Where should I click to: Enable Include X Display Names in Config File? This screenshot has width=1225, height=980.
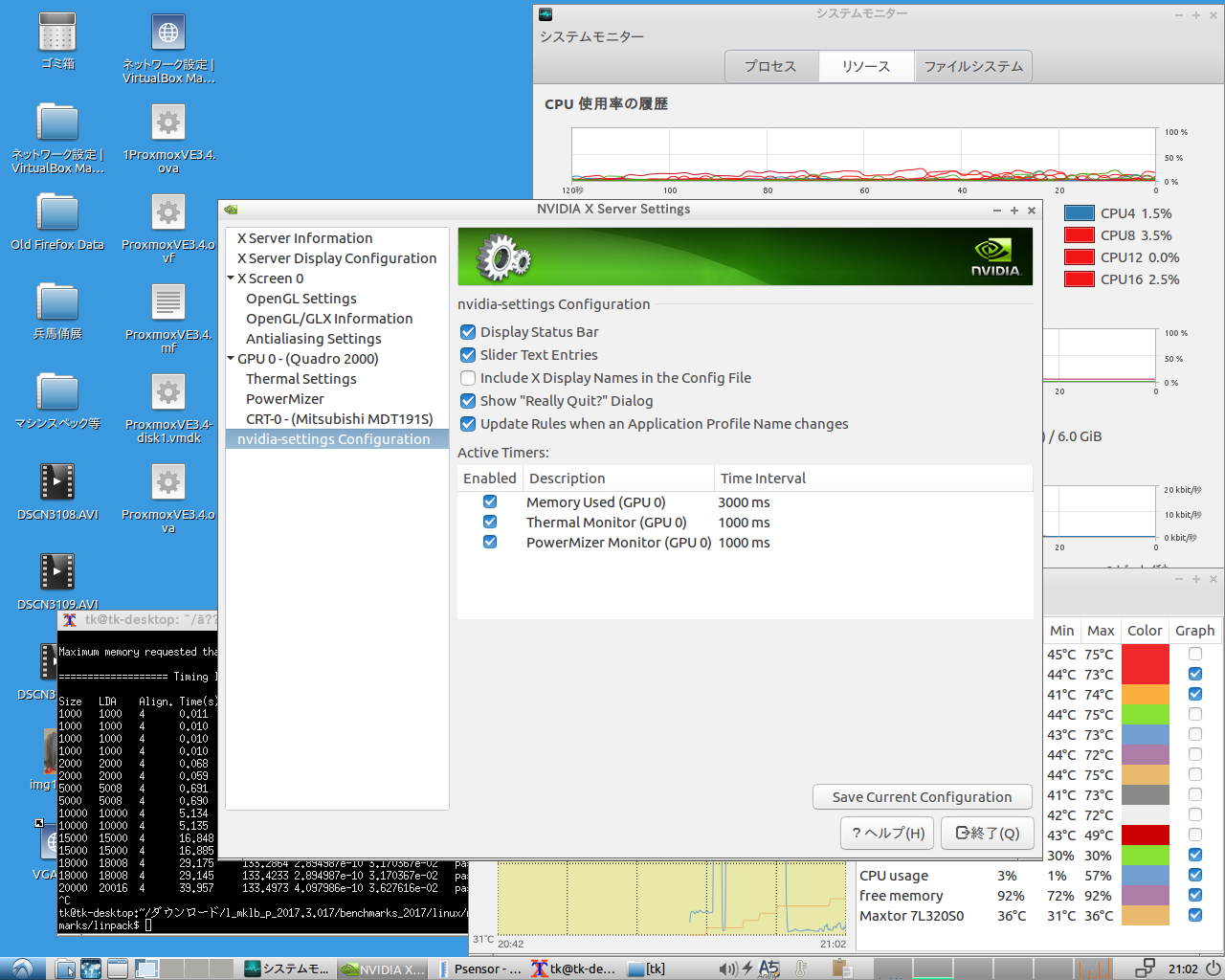(468, 378)
